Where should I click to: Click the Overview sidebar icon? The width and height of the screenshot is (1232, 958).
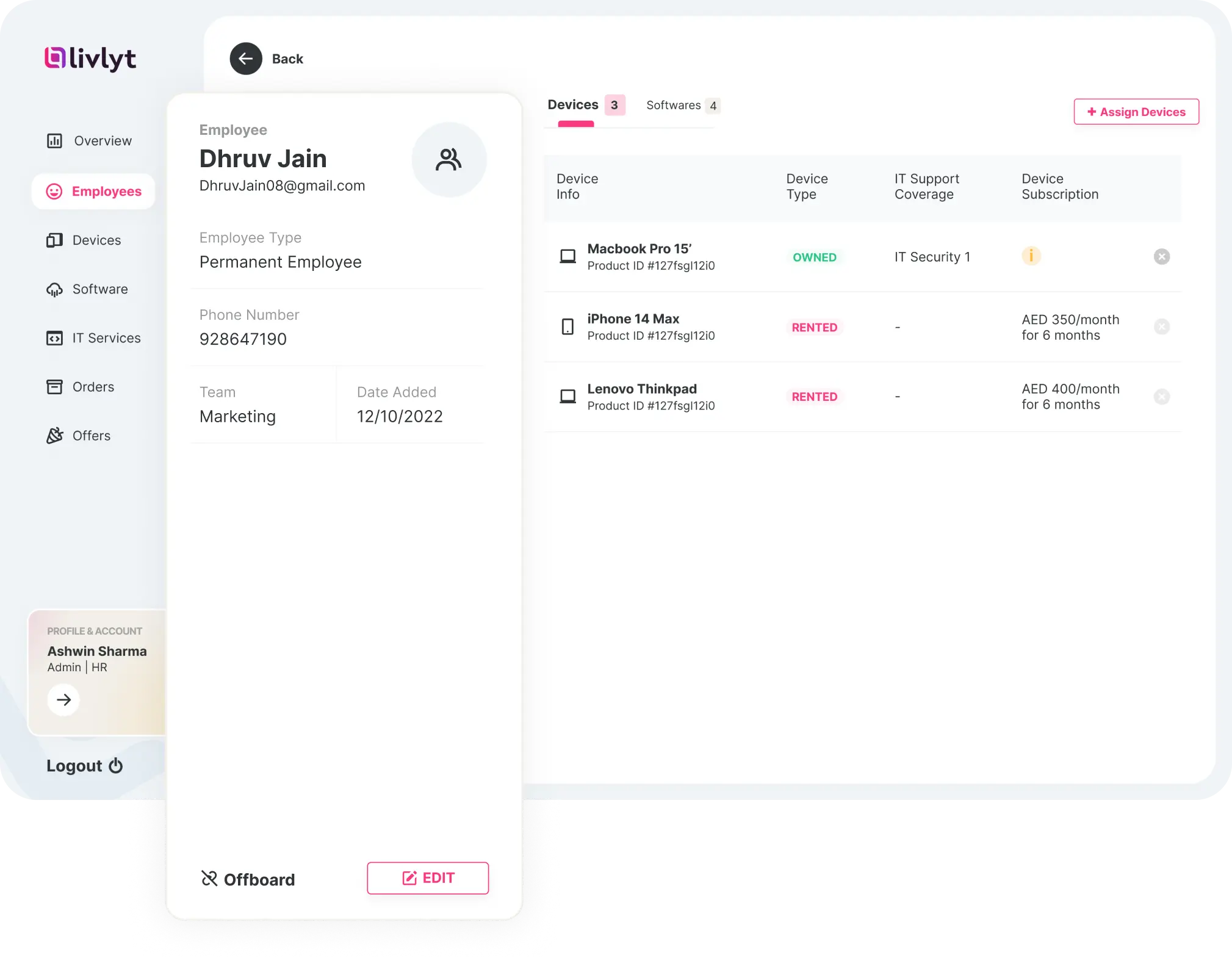[x=55, y=140]
